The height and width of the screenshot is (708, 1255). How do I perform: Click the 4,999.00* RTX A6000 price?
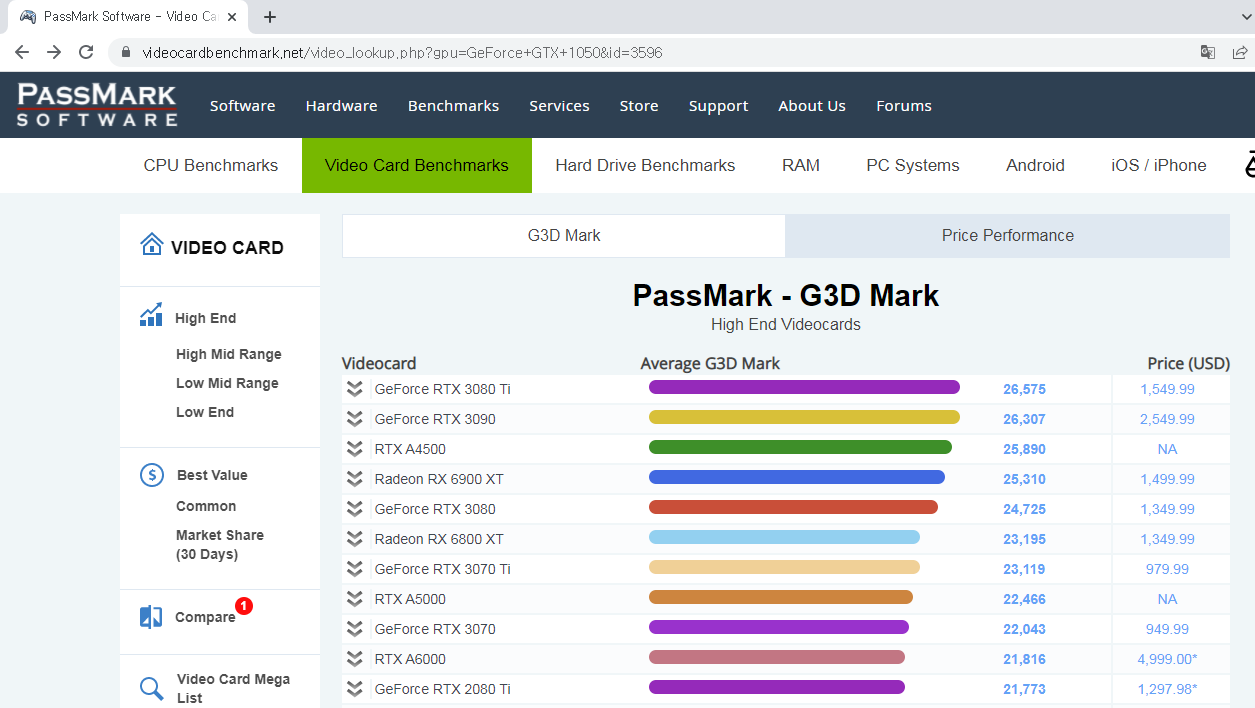(x=1167, y=659)
